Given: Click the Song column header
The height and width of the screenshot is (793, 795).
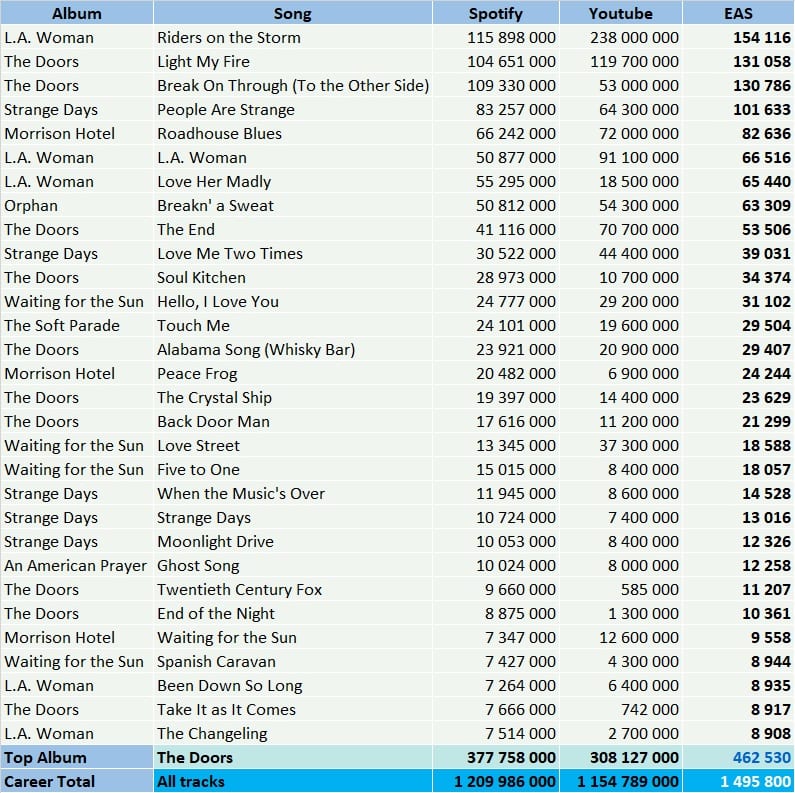Looking at the screenshot, I should (293, 13).
